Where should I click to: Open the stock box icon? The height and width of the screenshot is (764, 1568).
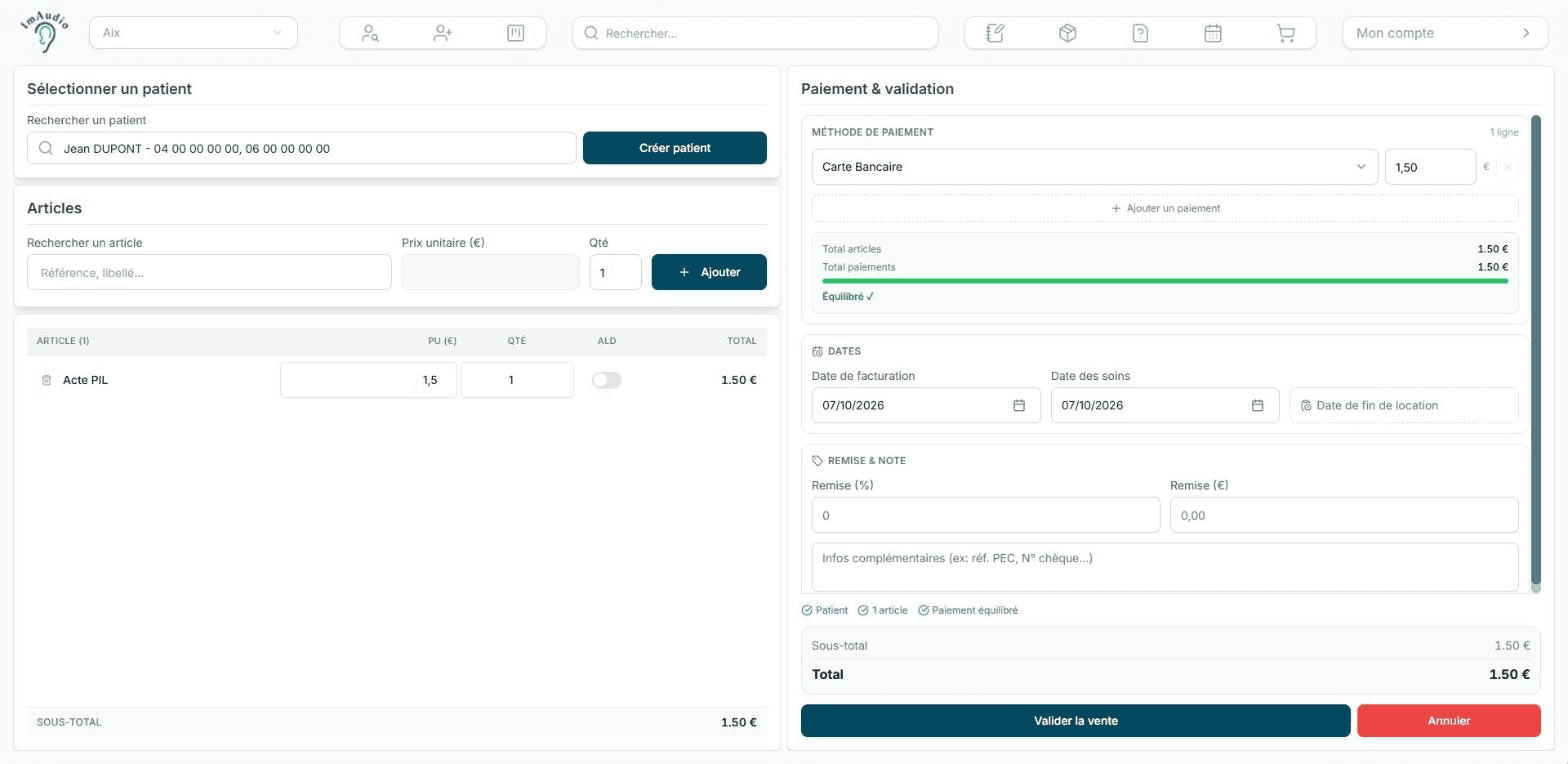click(1067, 33)
